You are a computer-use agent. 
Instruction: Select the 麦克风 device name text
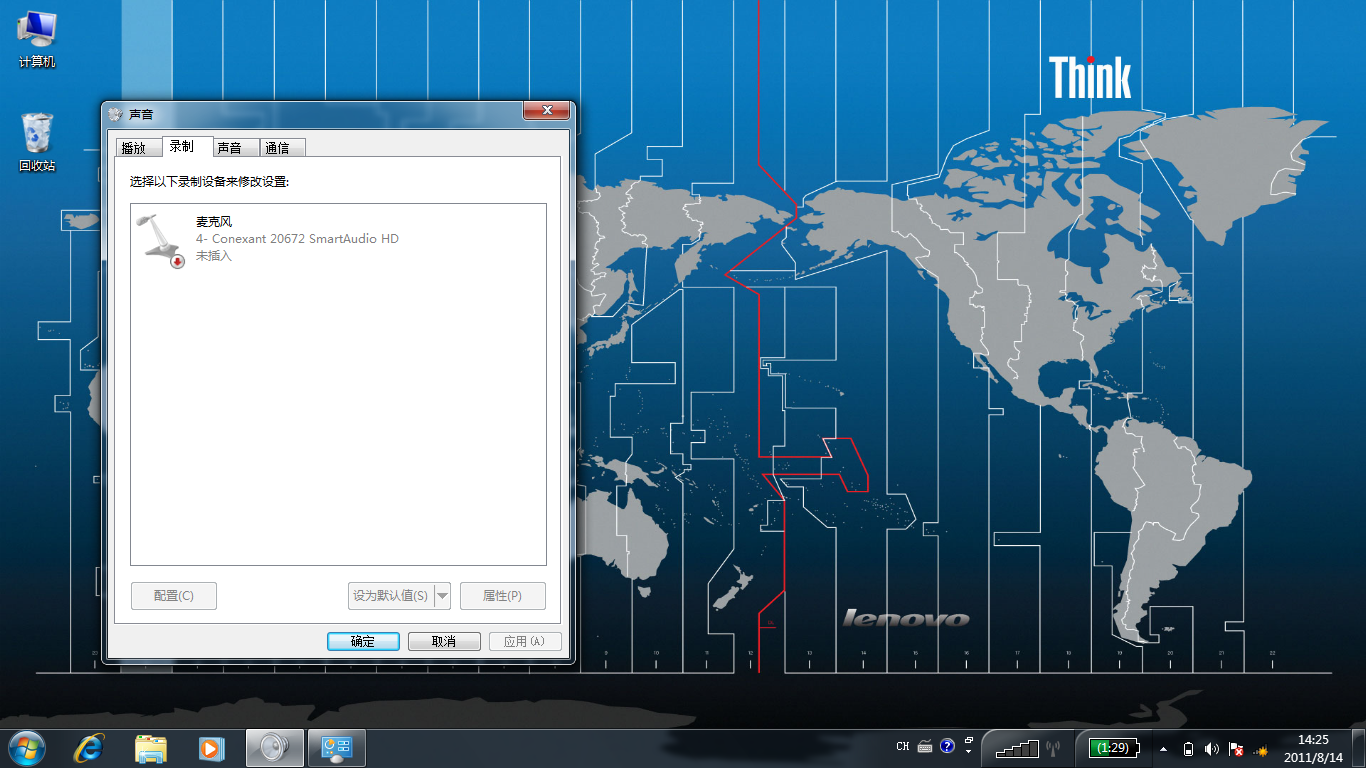pos(214,222)
